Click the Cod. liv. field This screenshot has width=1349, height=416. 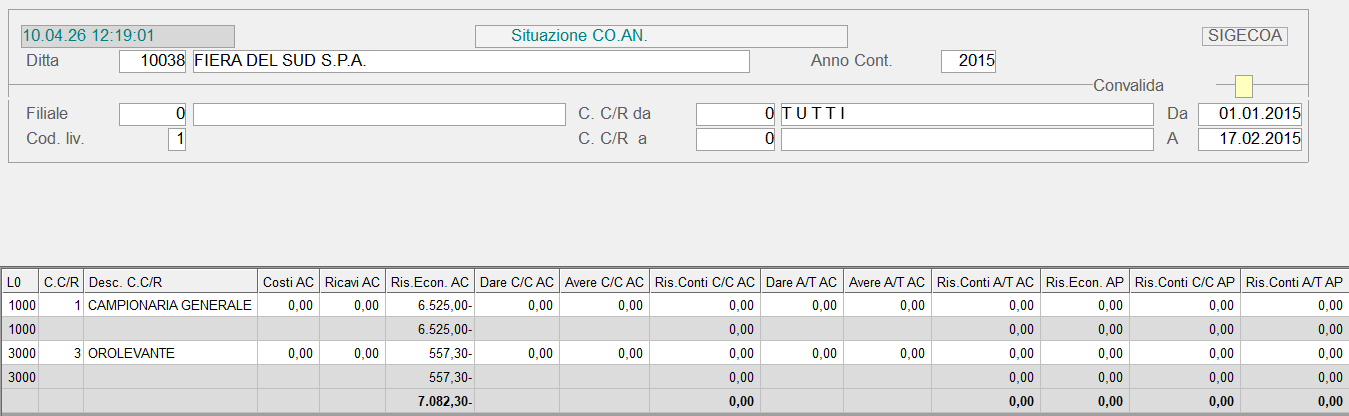177,139
